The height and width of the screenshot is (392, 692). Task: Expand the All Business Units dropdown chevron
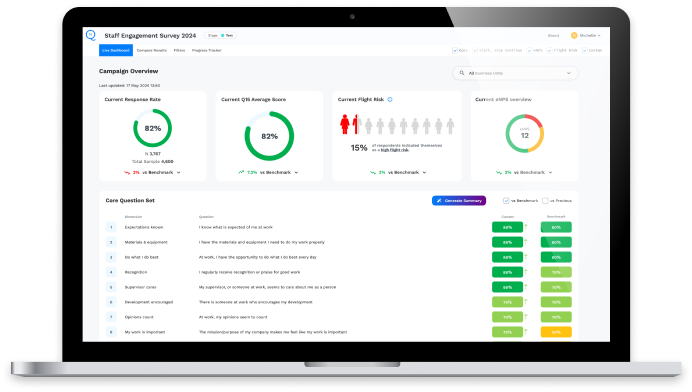568,73
